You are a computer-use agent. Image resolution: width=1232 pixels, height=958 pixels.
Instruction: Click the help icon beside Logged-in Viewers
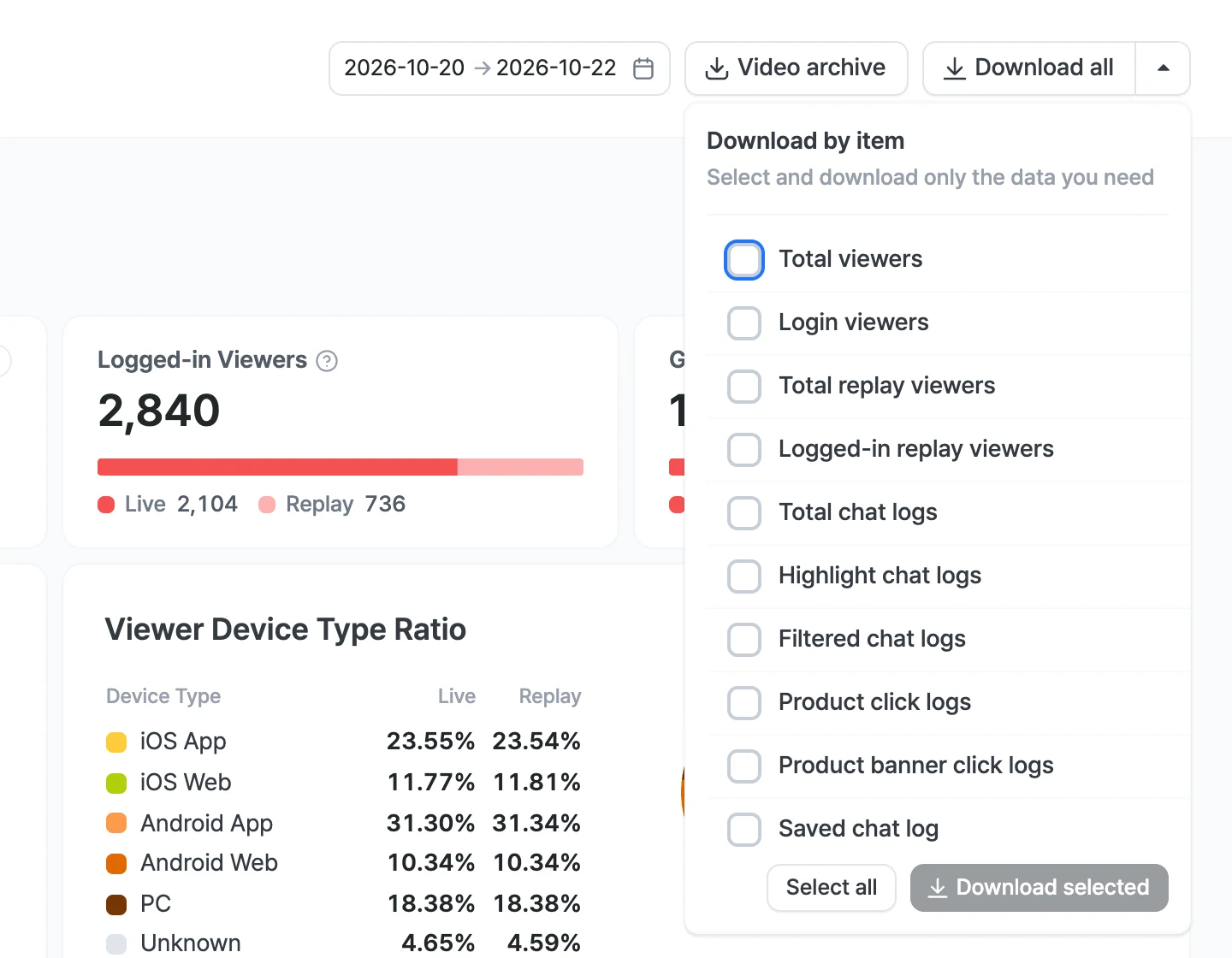[327, 361]
